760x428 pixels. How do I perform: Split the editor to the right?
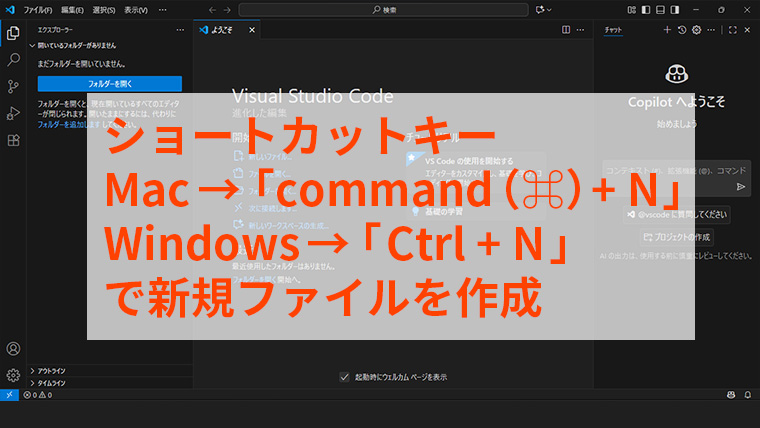(x=564, y=30)
